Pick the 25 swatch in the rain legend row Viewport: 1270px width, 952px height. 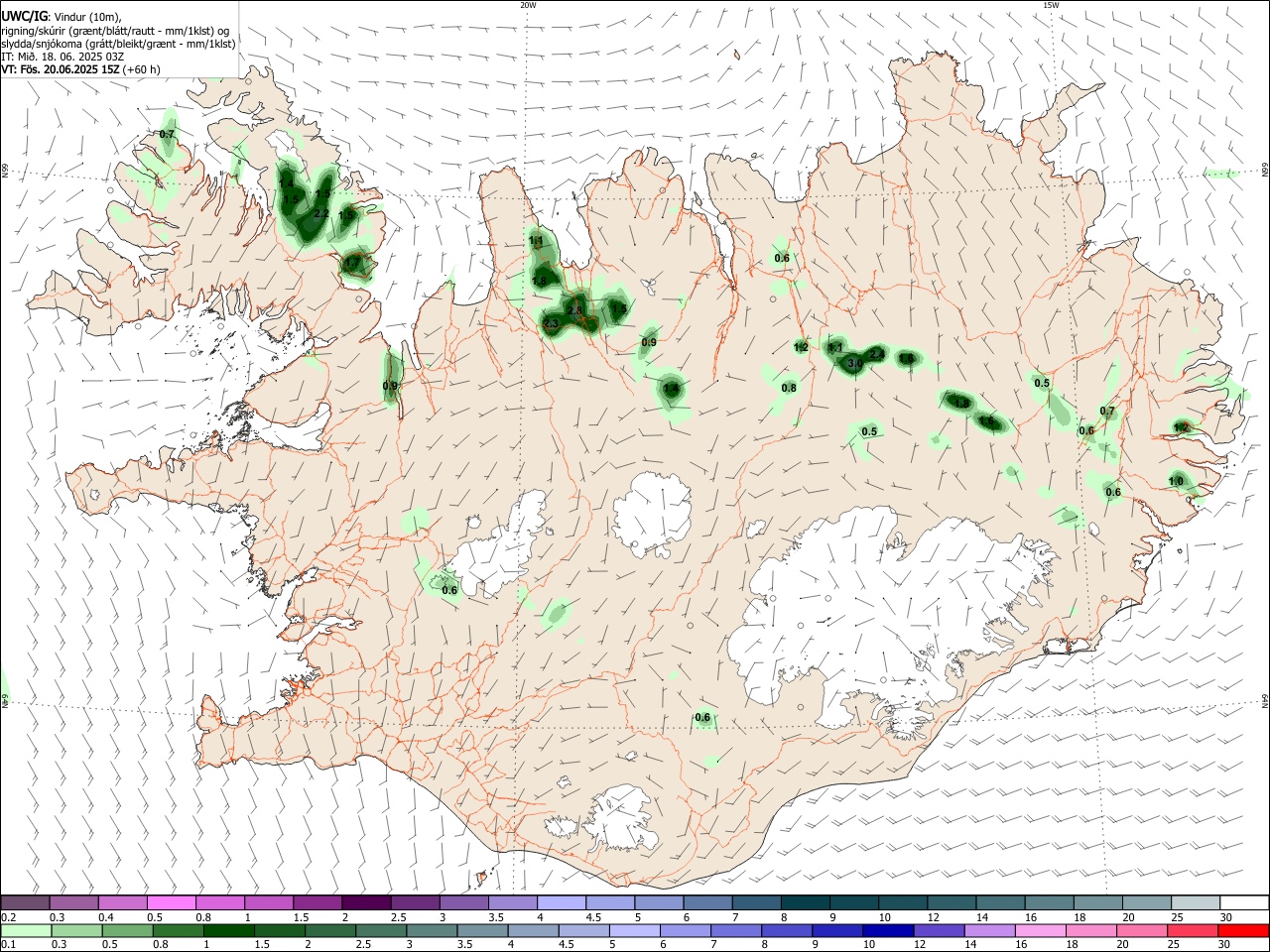coord(1193,930)
